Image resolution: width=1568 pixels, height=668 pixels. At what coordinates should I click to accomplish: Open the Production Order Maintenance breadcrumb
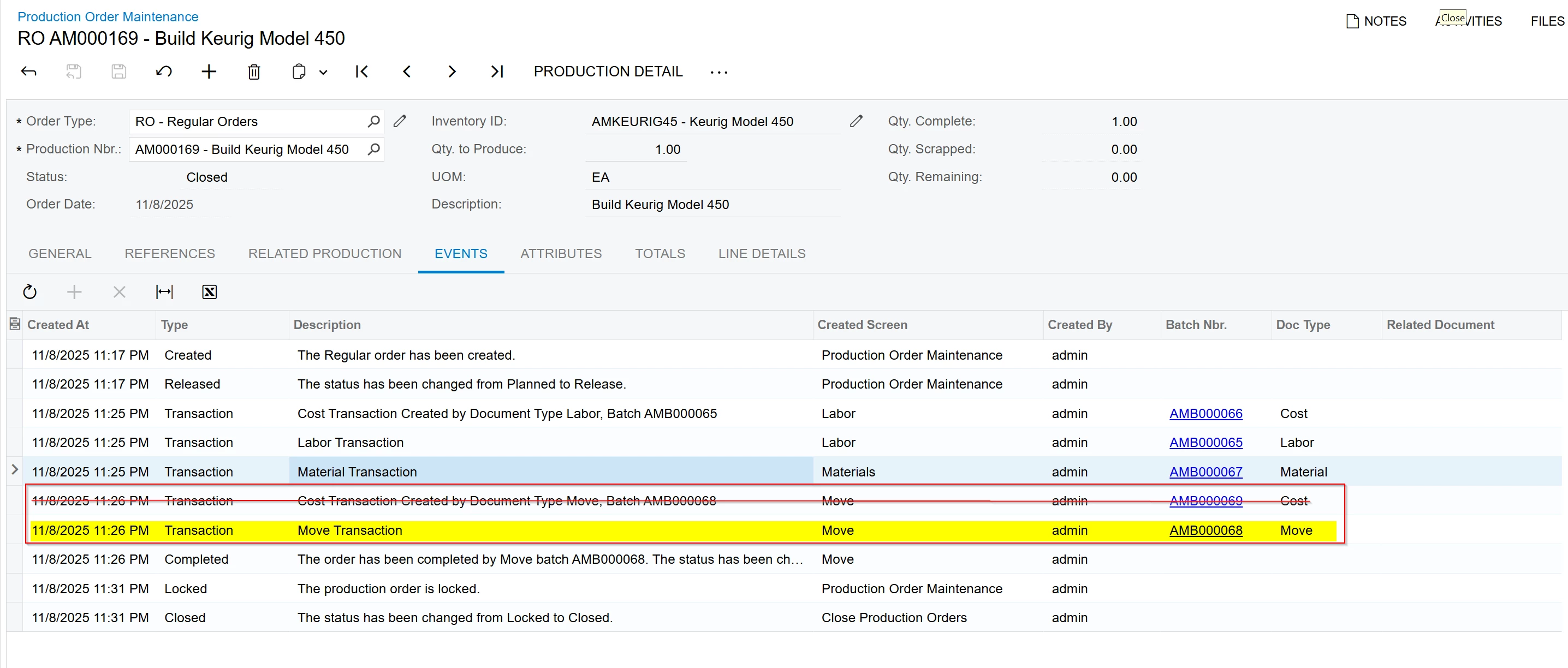108,16
